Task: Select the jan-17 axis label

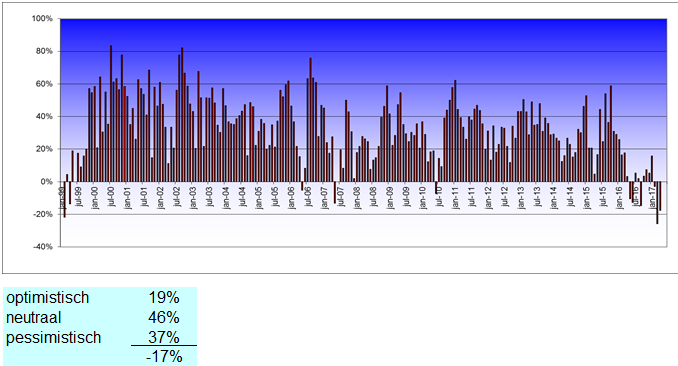Action: pyautogui.click(x=652, y=198)
